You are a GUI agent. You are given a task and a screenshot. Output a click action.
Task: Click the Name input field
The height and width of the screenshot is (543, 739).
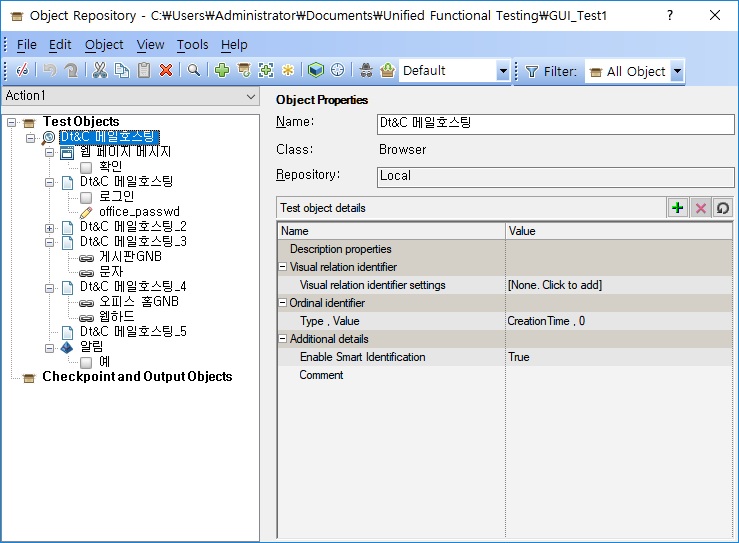click(555, 123)
